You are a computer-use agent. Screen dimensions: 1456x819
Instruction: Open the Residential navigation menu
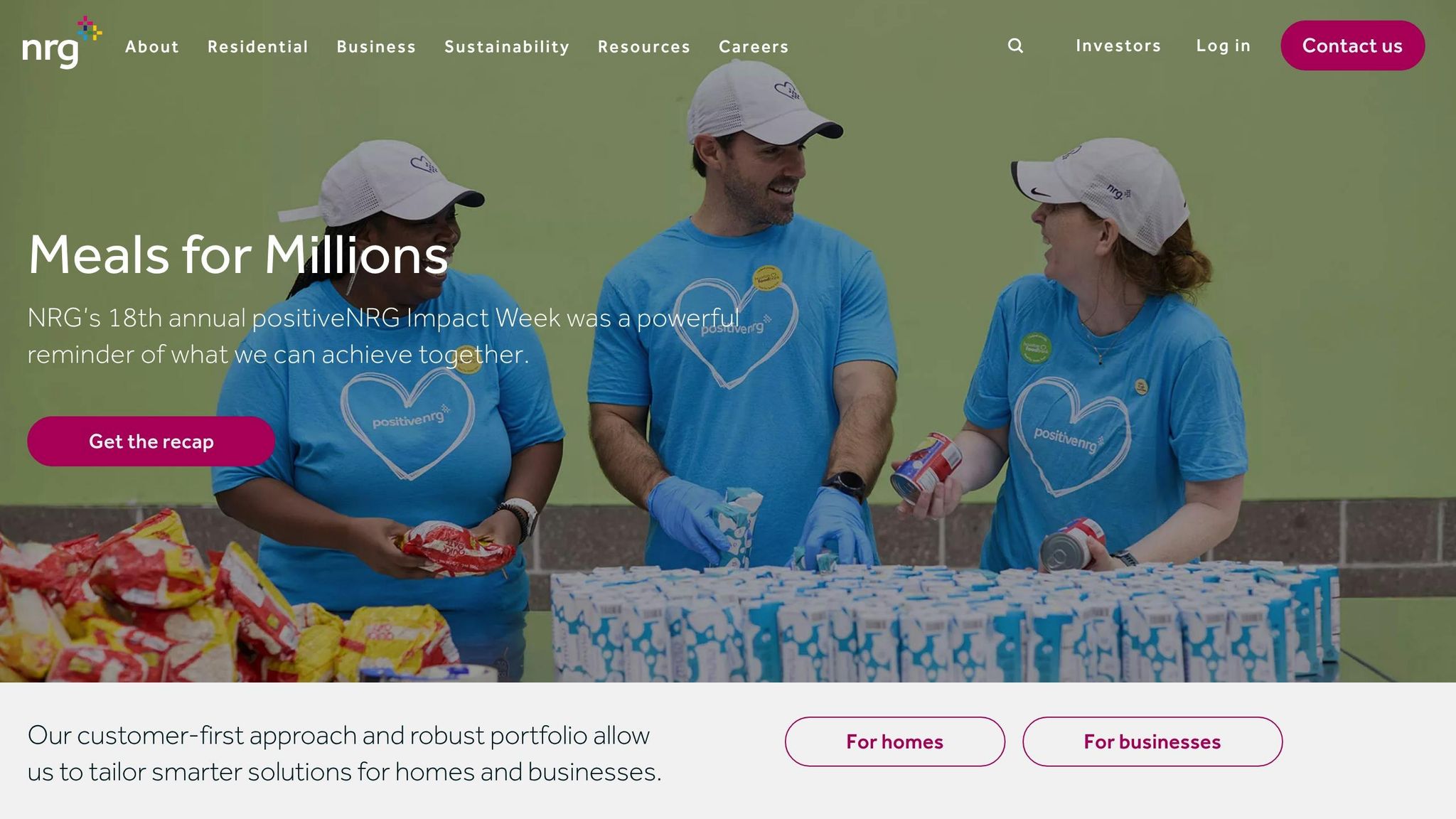point(258,47)
